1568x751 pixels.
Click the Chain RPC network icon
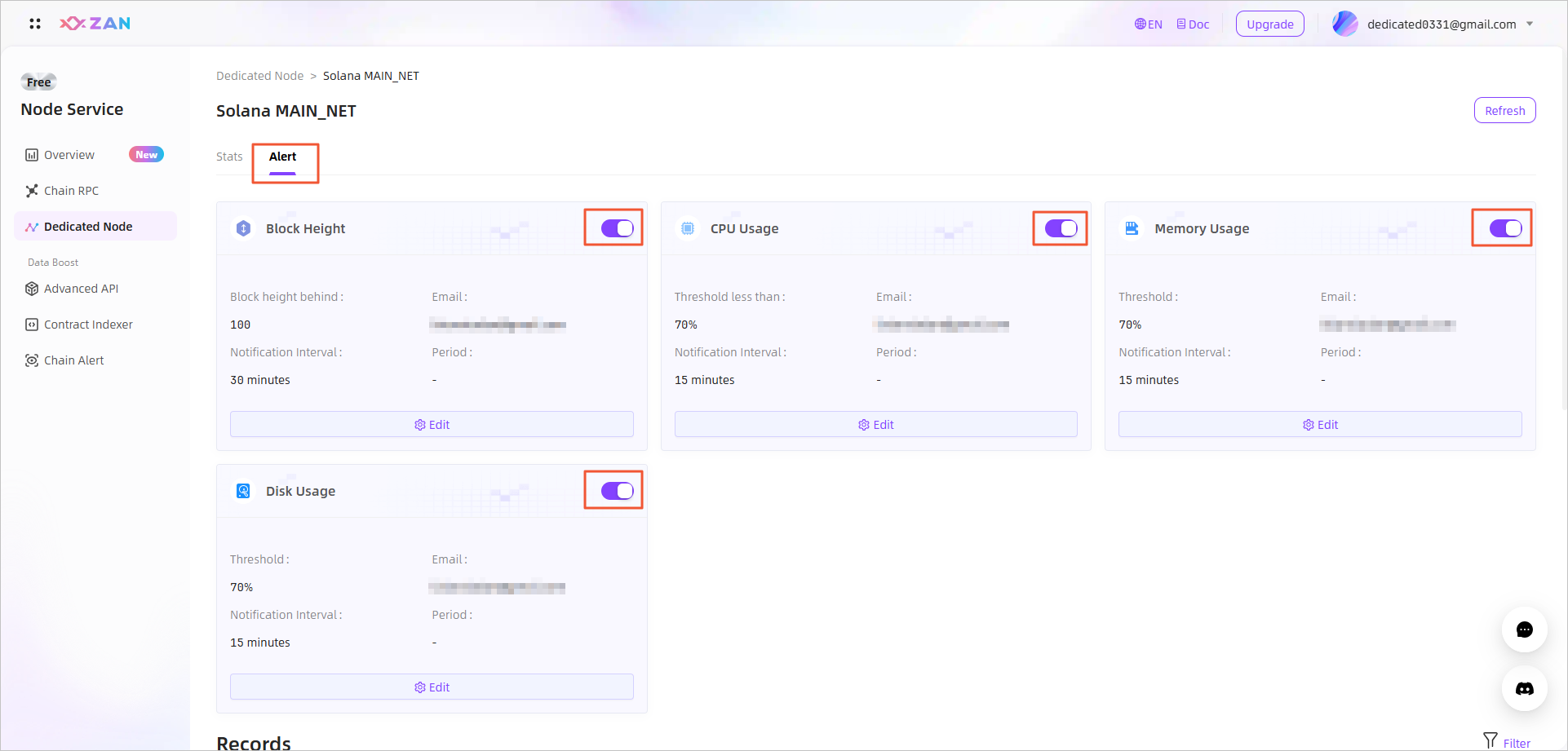pos(32,191)
